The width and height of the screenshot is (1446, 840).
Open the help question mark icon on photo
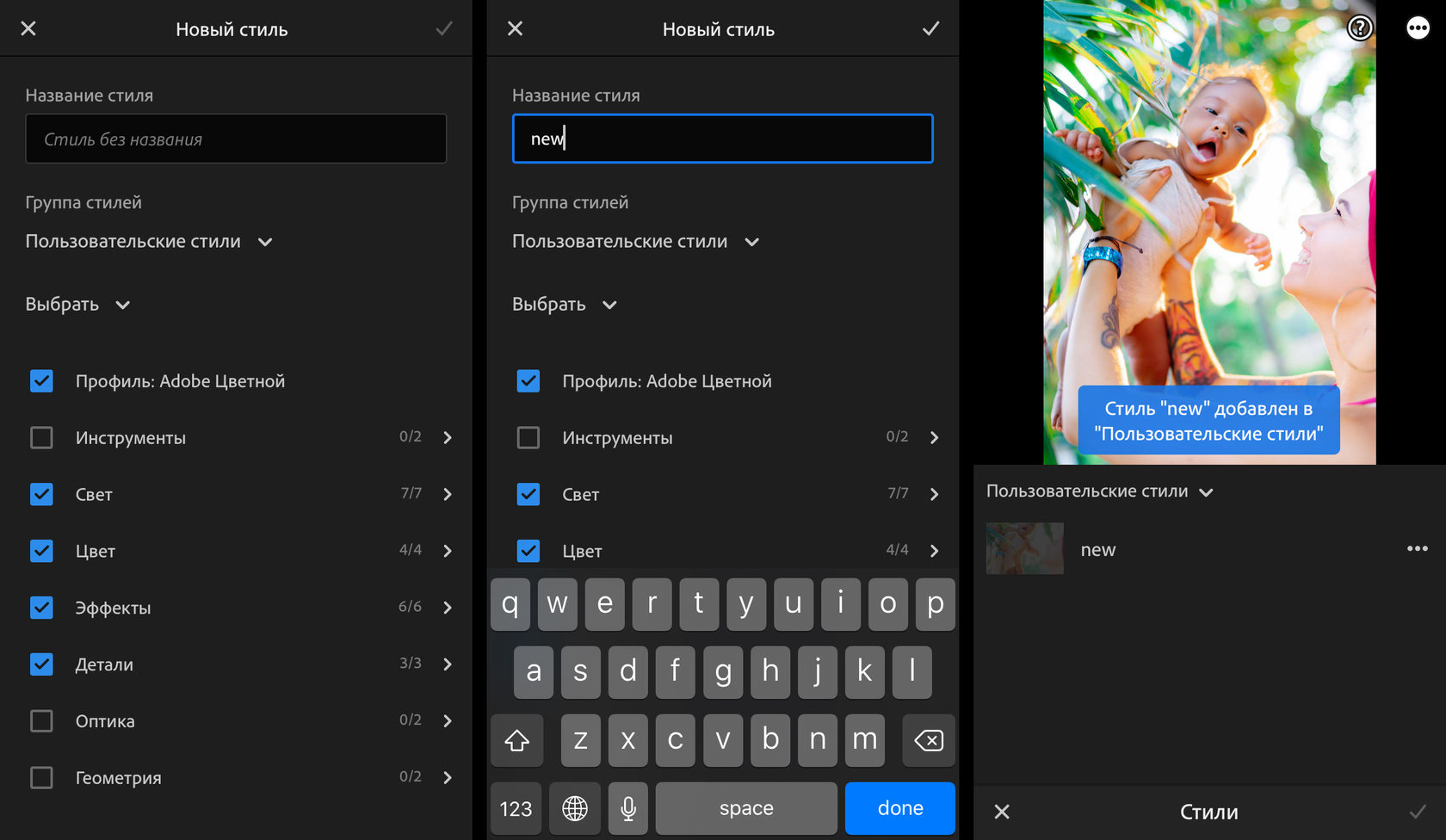coord(1360,28)
